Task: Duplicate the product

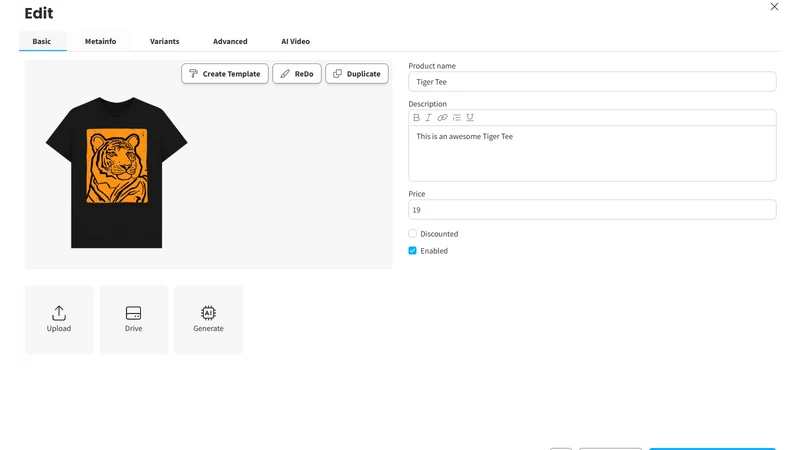Action: pos(357,73)
